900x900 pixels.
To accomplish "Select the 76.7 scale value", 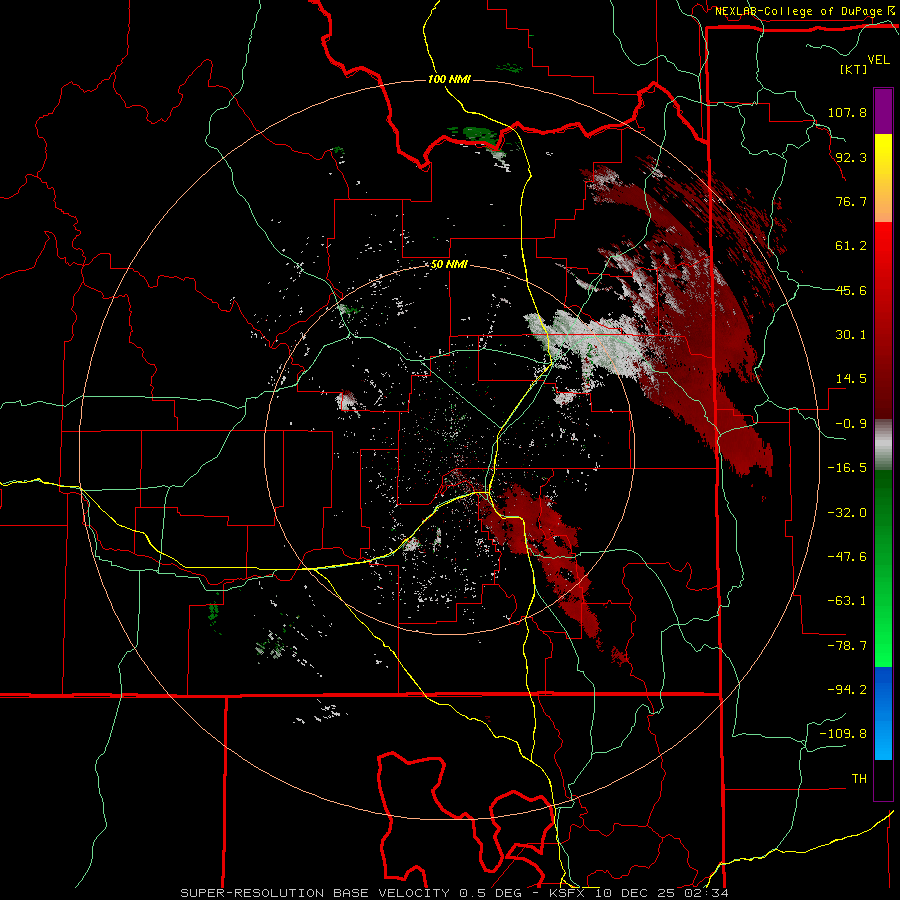I will point(851,201).
